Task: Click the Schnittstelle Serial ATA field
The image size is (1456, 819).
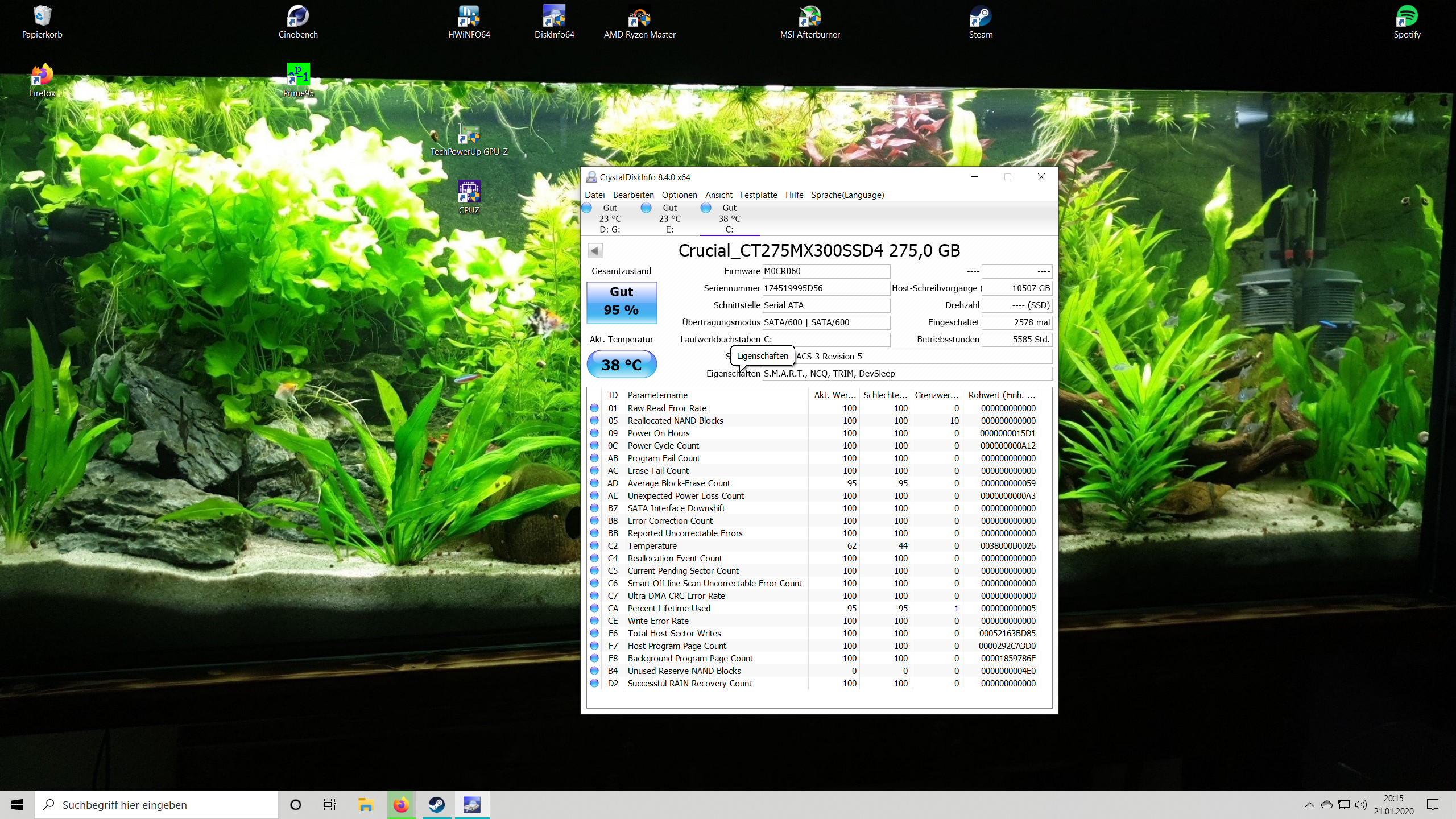Action: (826, 305)
